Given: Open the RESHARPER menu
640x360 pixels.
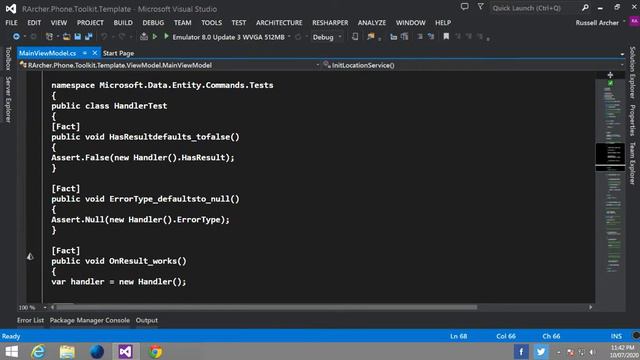Looking at the screenshot, I should (x=330, y=23).
